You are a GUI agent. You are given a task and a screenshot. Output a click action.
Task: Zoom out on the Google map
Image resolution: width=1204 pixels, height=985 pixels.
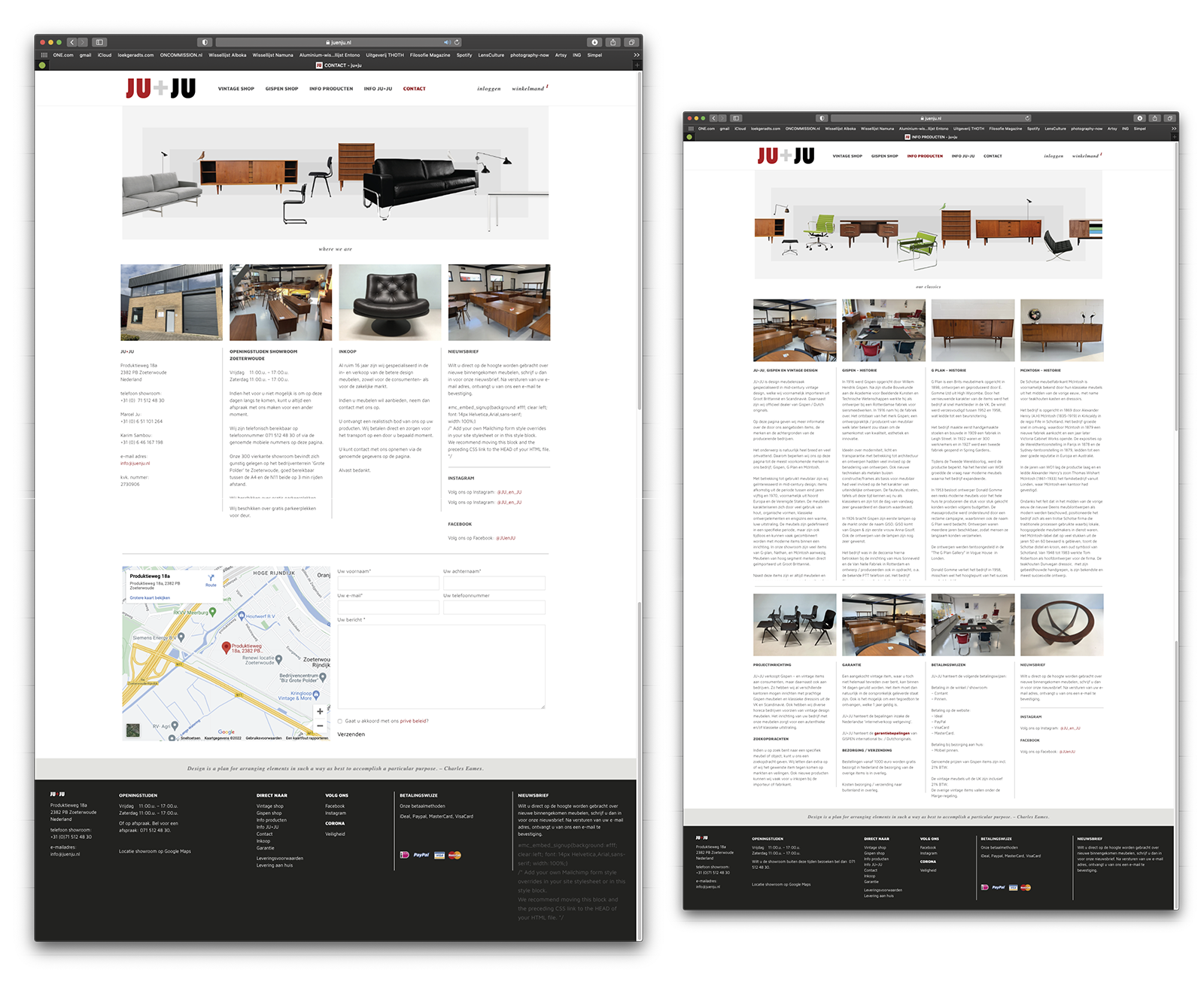point(320,726)
